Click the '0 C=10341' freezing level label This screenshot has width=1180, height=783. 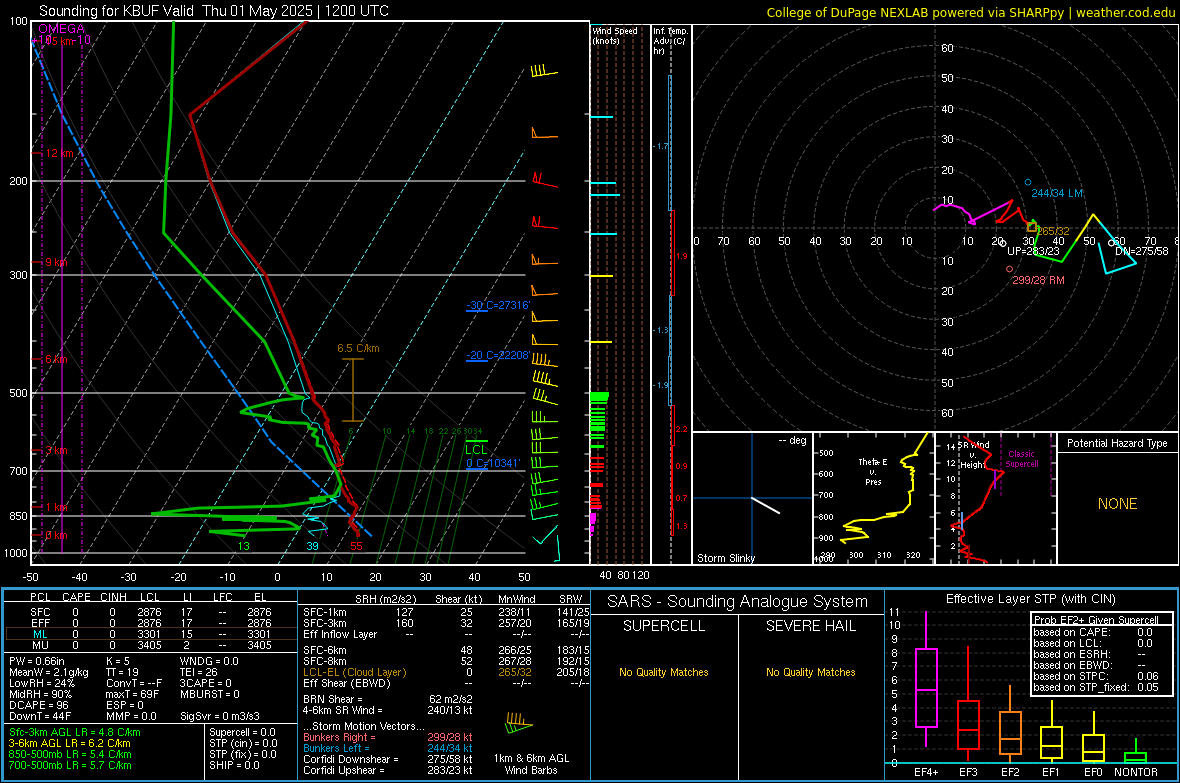[493, 463]
